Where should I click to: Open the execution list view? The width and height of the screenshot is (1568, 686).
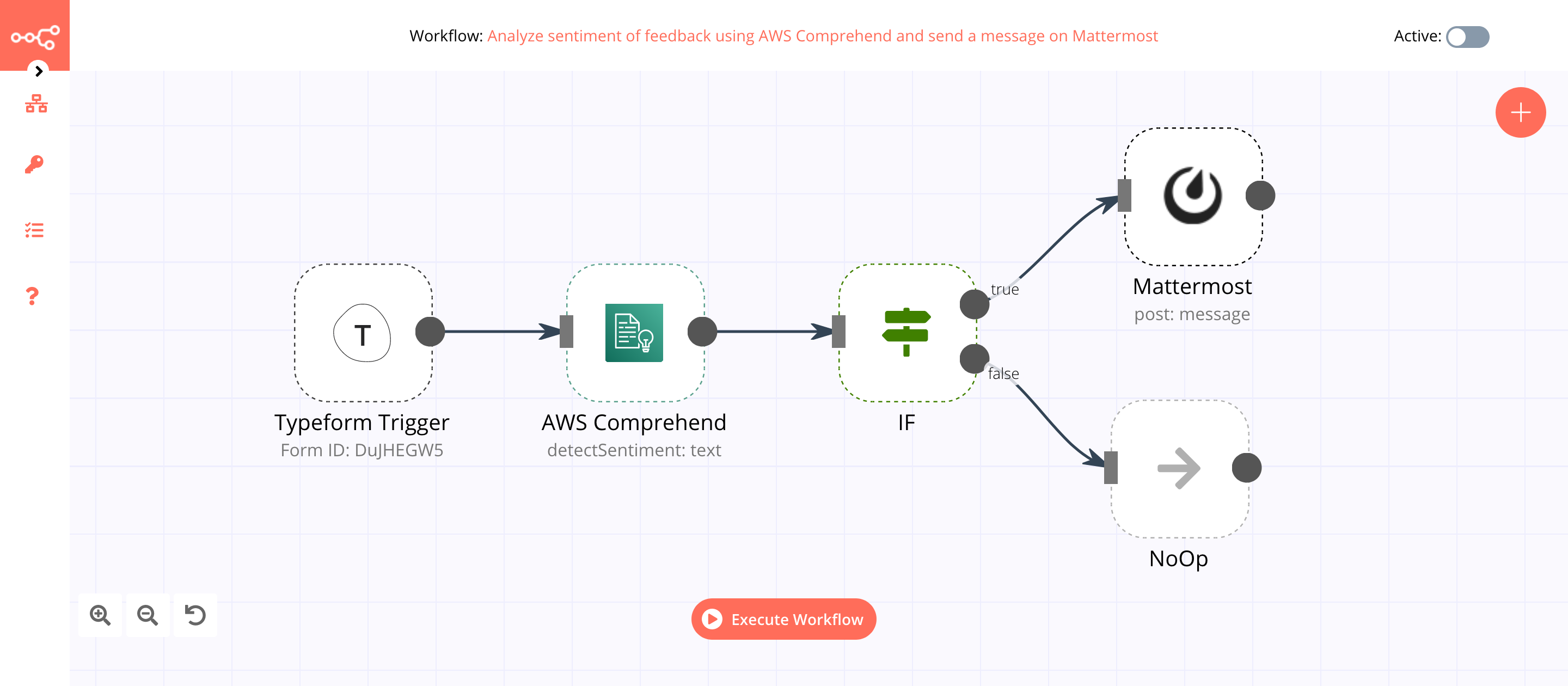click(x=35, y=230)
